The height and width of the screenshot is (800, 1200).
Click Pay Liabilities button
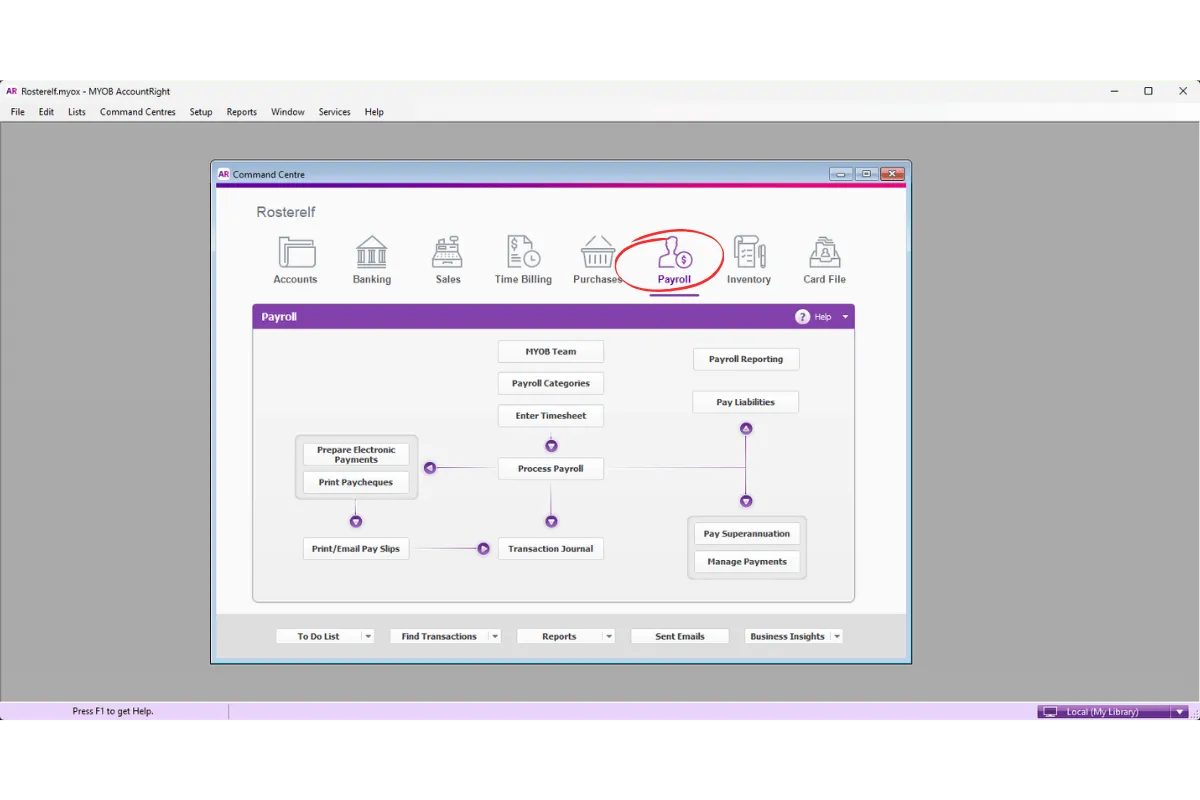(746, 402)
